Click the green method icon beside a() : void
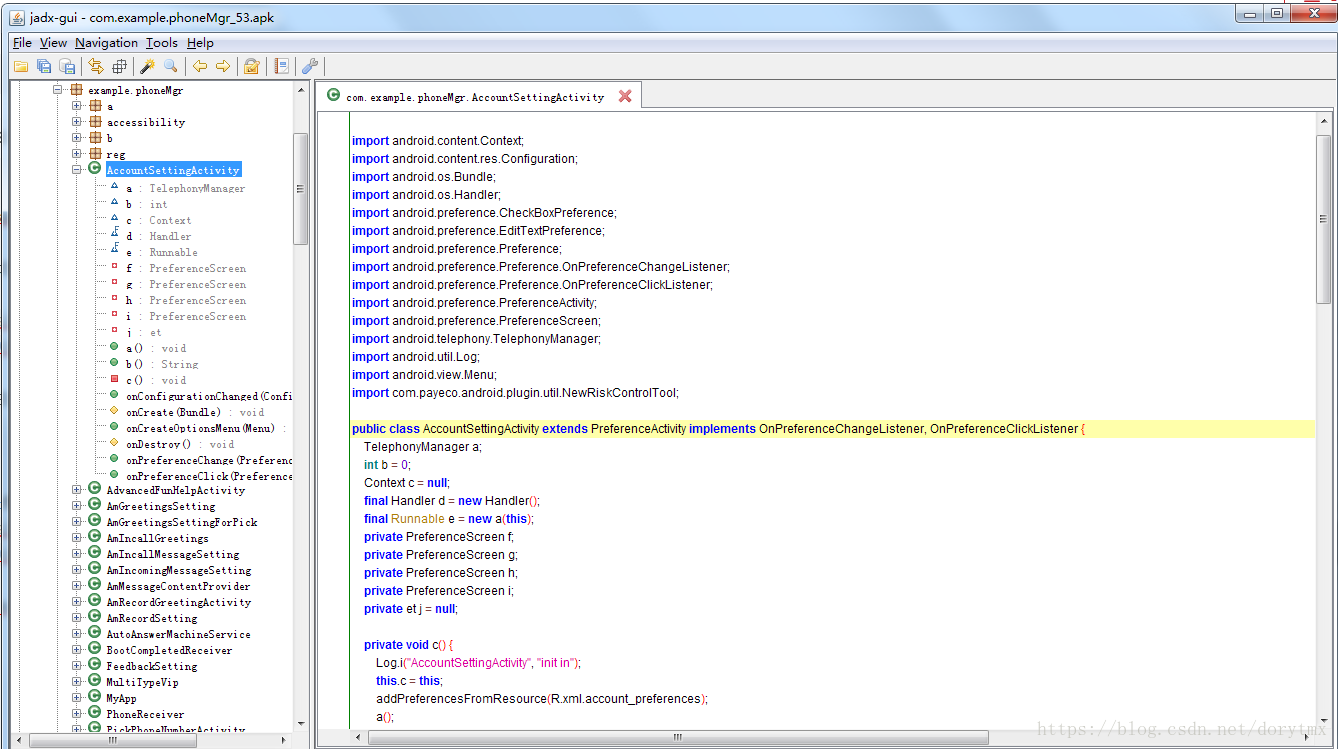This screenshot has width=1338, height=749. tap(114, 347)
